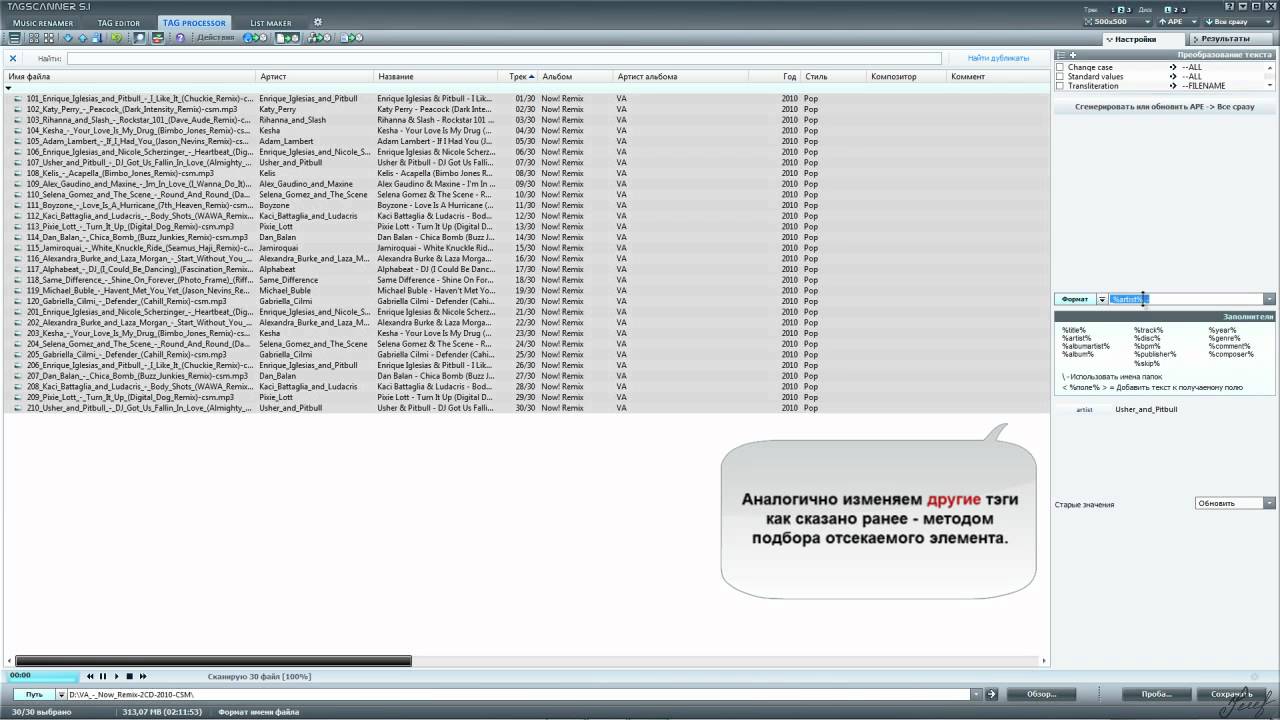Click the move-down blue arrow icon
Image resolution: width=1280 pixels, height=720 pixels.
pyautogui.click(x=68, y=38)
